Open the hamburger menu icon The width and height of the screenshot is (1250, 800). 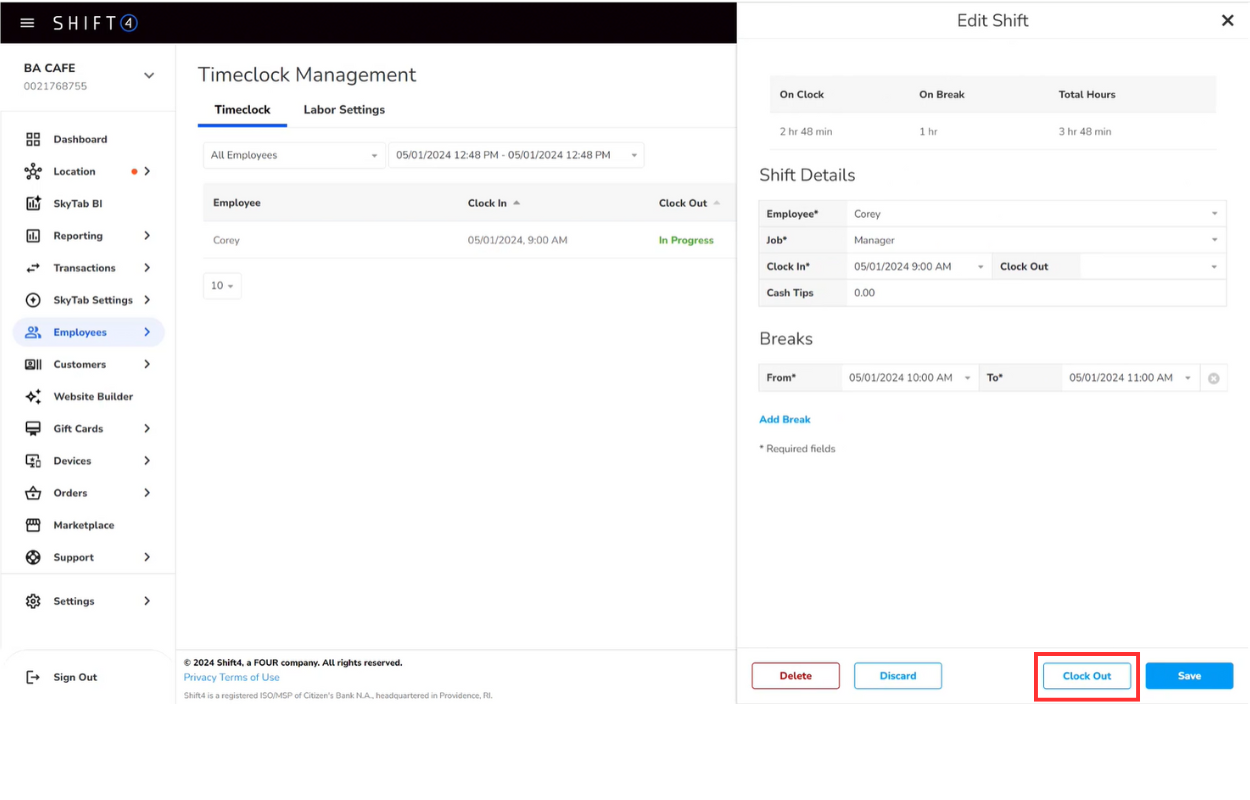(x=27, y=23)
